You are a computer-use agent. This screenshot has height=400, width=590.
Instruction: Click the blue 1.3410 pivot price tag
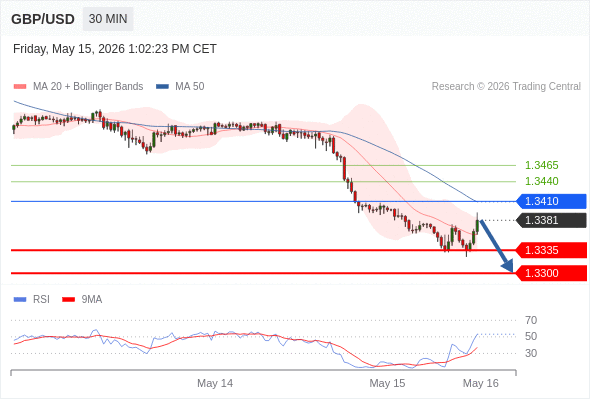551,201
